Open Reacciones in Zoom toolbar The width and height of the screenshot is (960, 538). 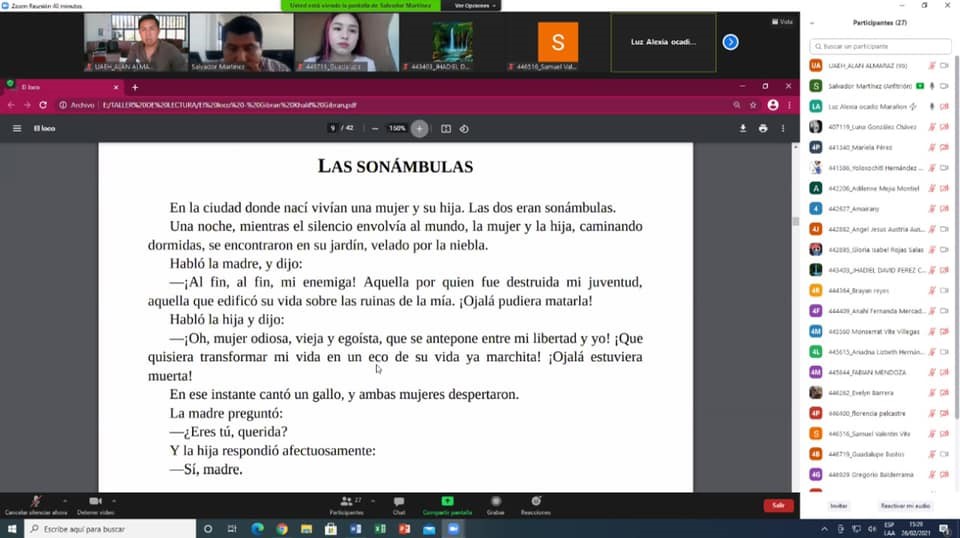536,506
